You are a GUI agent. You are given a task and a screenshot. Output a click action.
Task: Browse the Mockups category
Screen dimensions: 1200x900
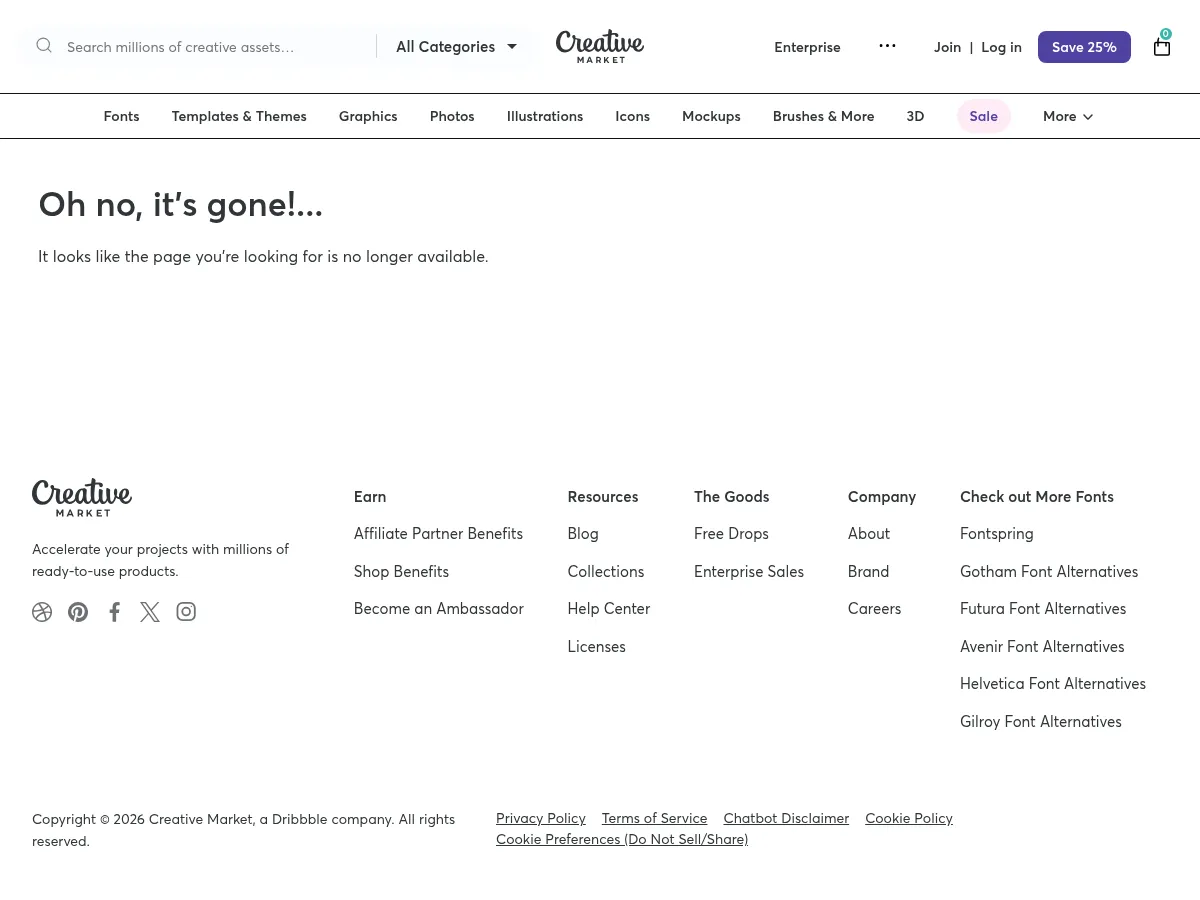[x=711, y=116]
